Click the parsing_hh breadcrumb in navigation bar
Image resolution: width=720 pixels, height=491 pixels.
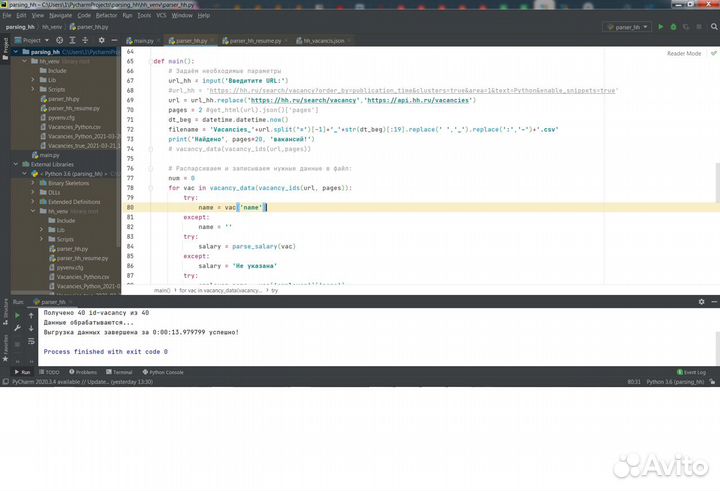click(x=20, y=27)
